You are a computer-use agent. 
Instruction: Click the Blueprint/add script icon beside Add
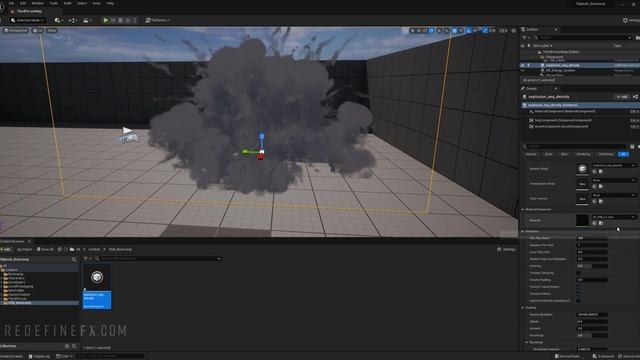coord(636,97)
